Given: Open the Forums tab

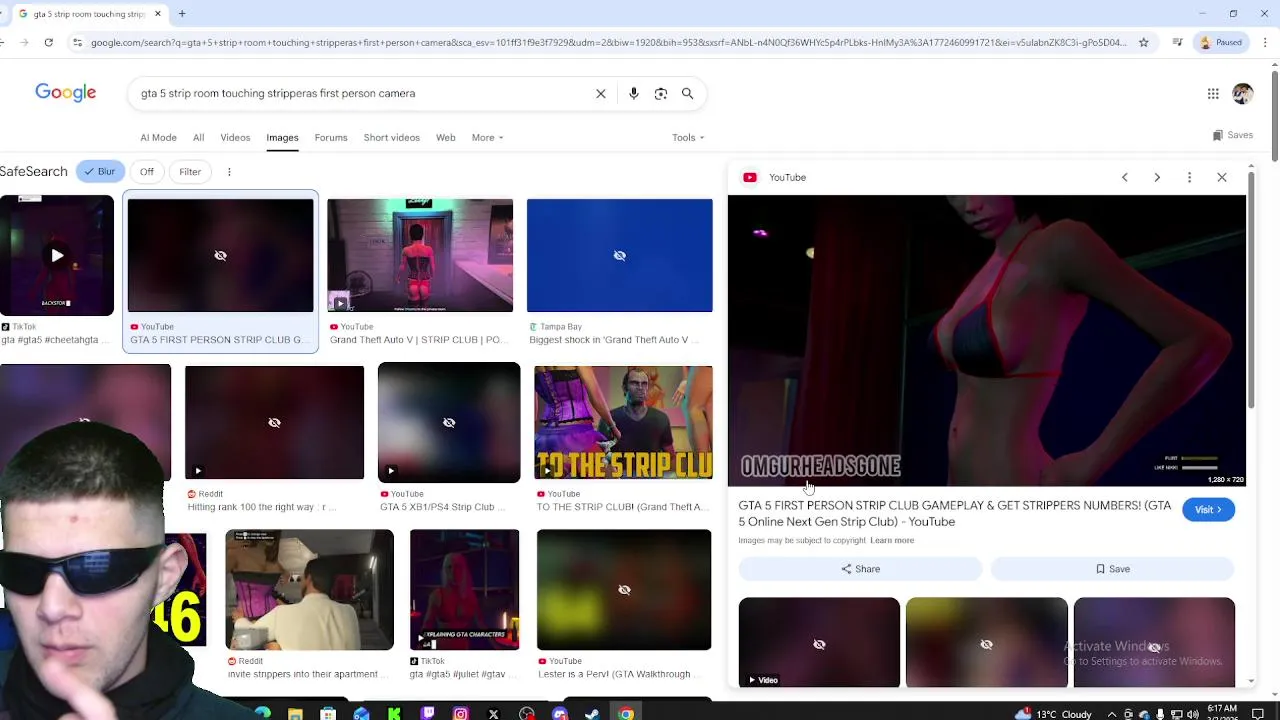Looking at the screenshot, I should [x=331, y=138].
